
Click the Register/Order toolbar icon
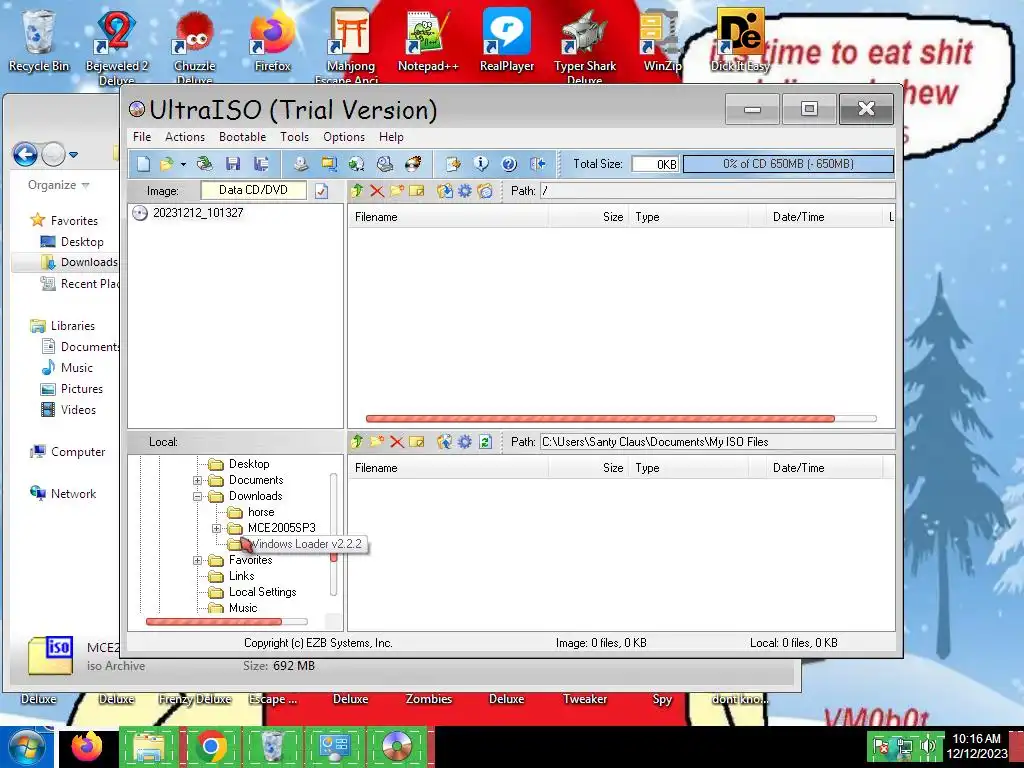(453, 164)
